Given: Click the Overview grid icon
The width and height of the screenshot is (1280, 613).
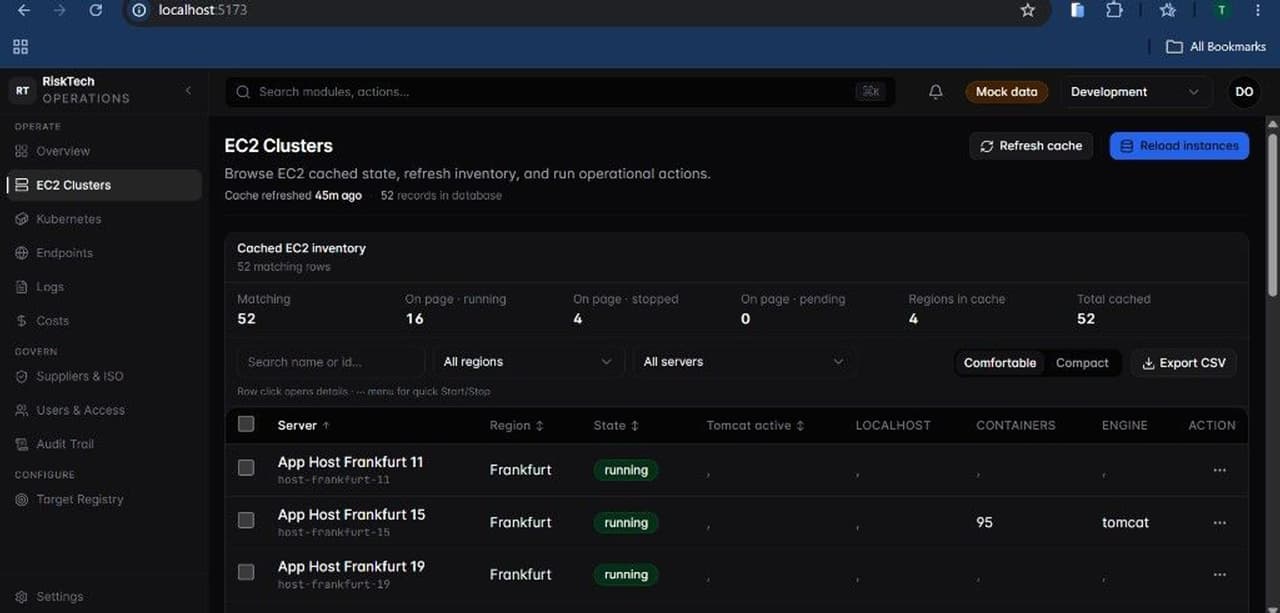Looking at the screenshot, I should (22, 151).
